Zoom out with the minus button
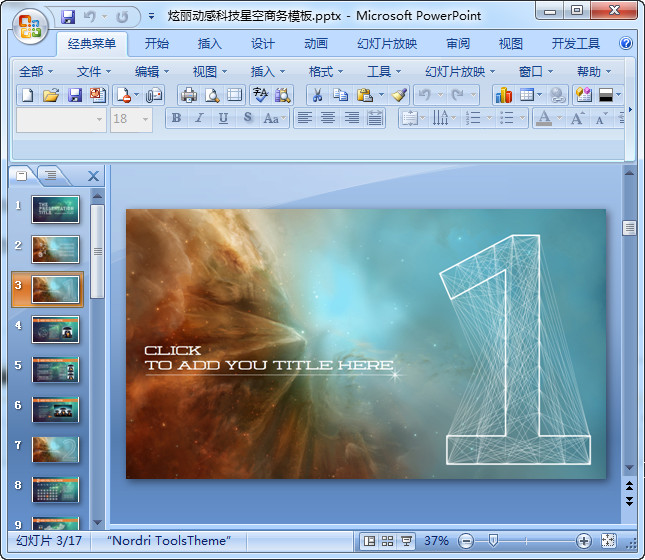This screenshot has width=645, height=560. tap(466, 541)
